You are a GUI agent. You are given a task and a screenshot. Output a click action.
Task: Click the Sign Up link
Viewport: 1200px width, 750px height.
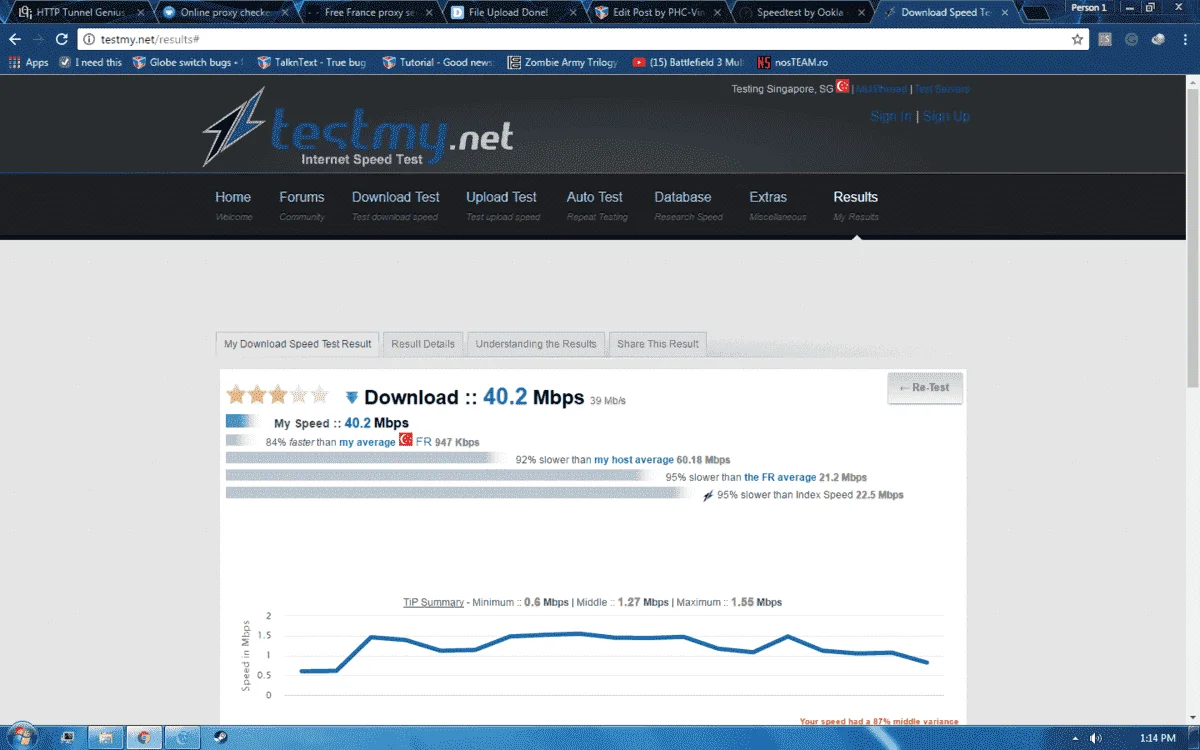pyautogui.click(x=946, y=116)
